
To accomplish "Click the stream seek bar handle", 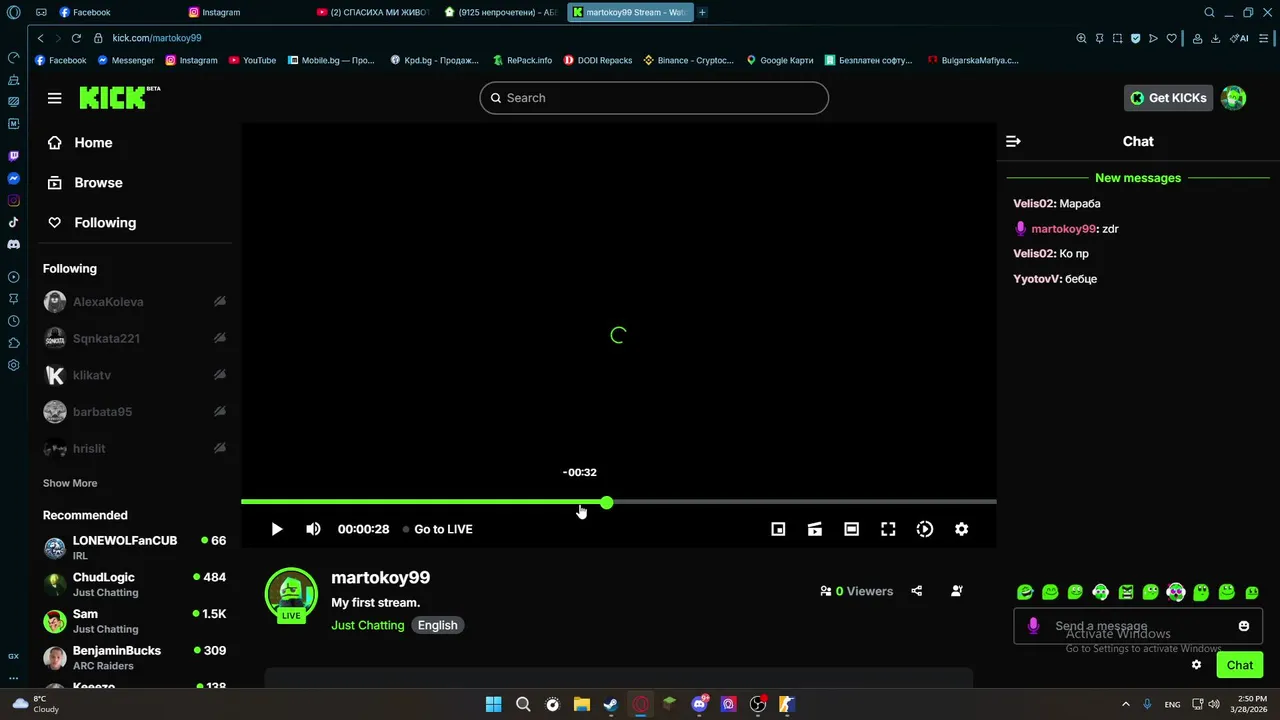I will [607, 502].
